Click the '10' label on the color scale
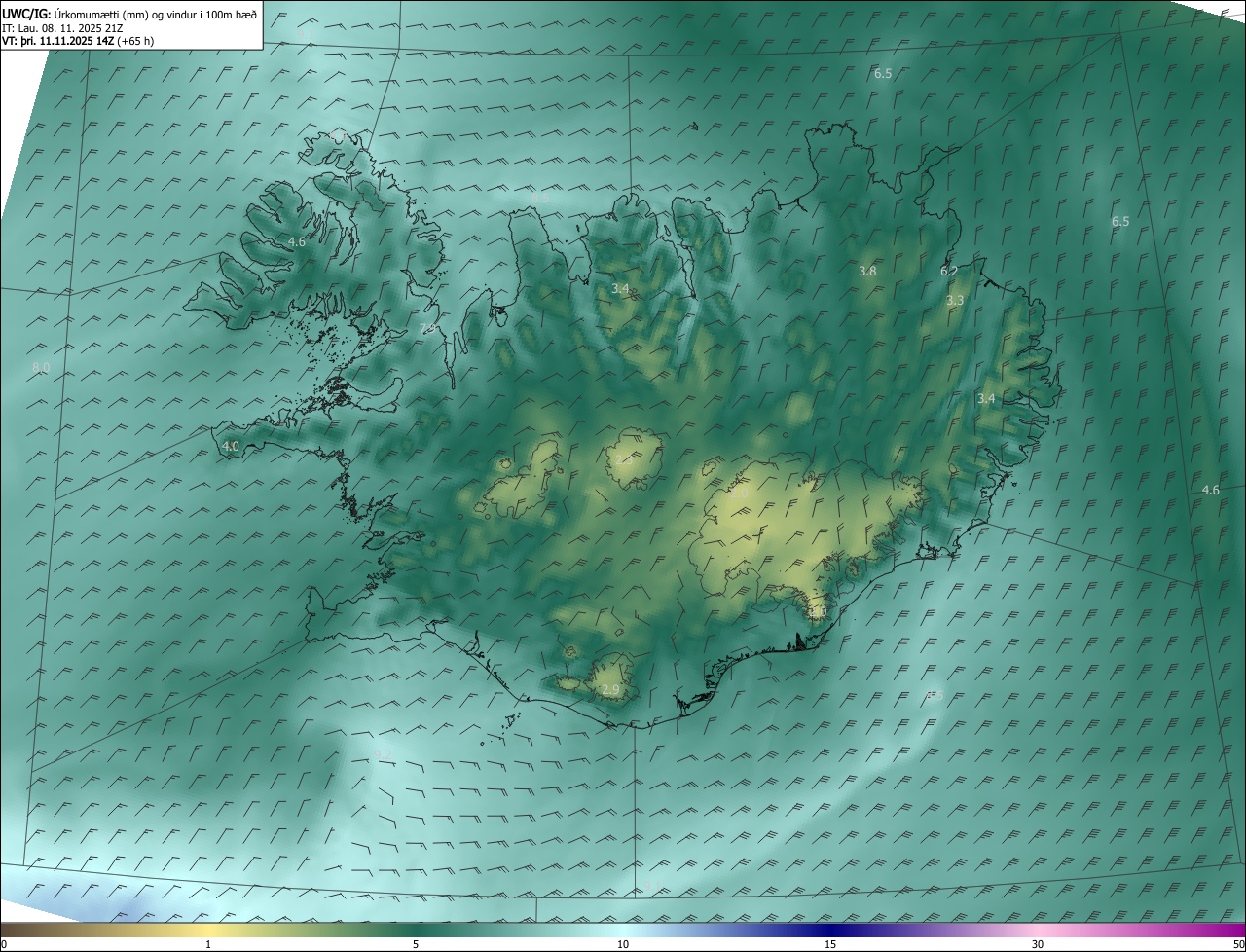This screenshot has height=952, width=1246. click(623, 944)
